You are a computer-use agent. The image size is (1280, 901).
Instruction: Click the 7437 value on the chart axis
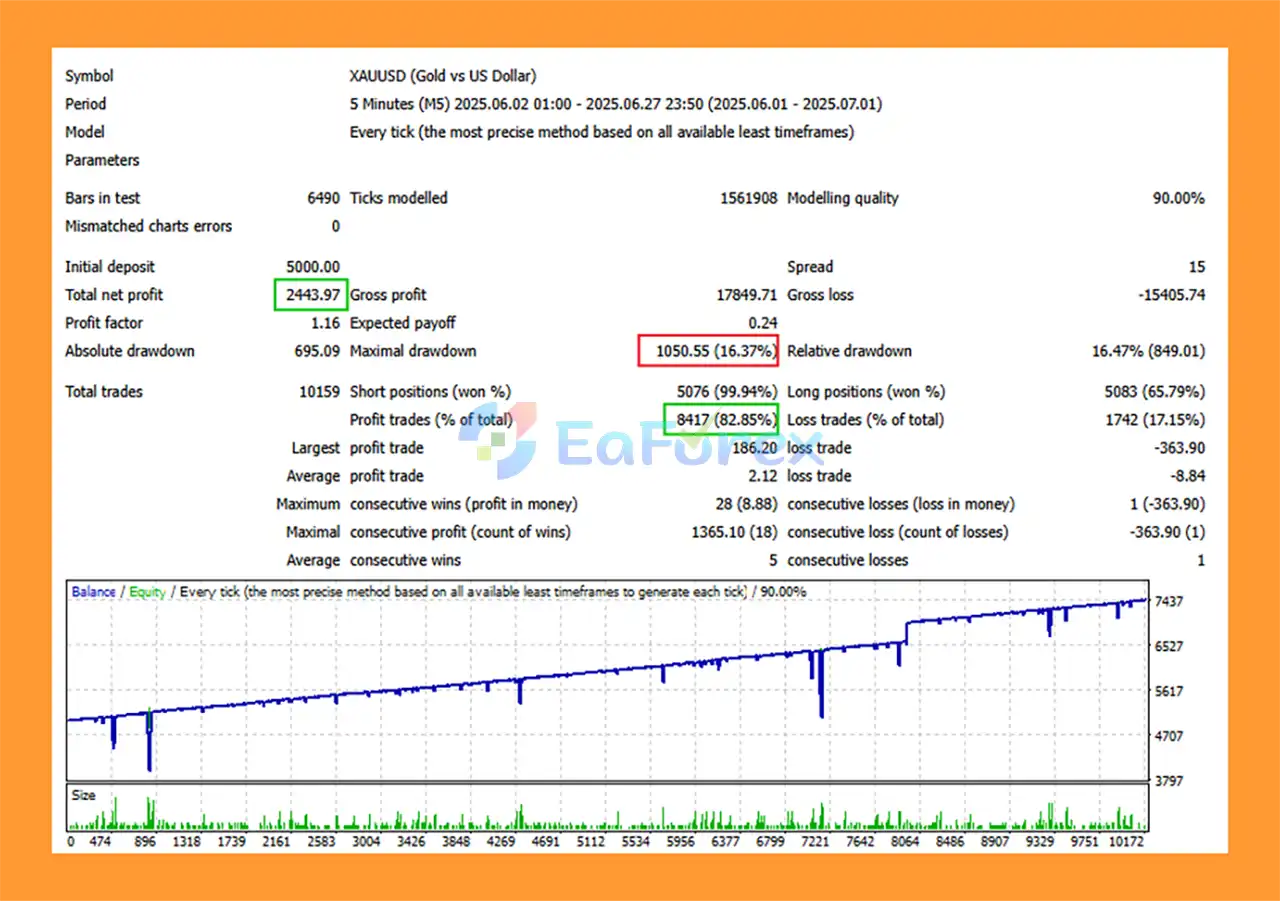(1168, 601)
